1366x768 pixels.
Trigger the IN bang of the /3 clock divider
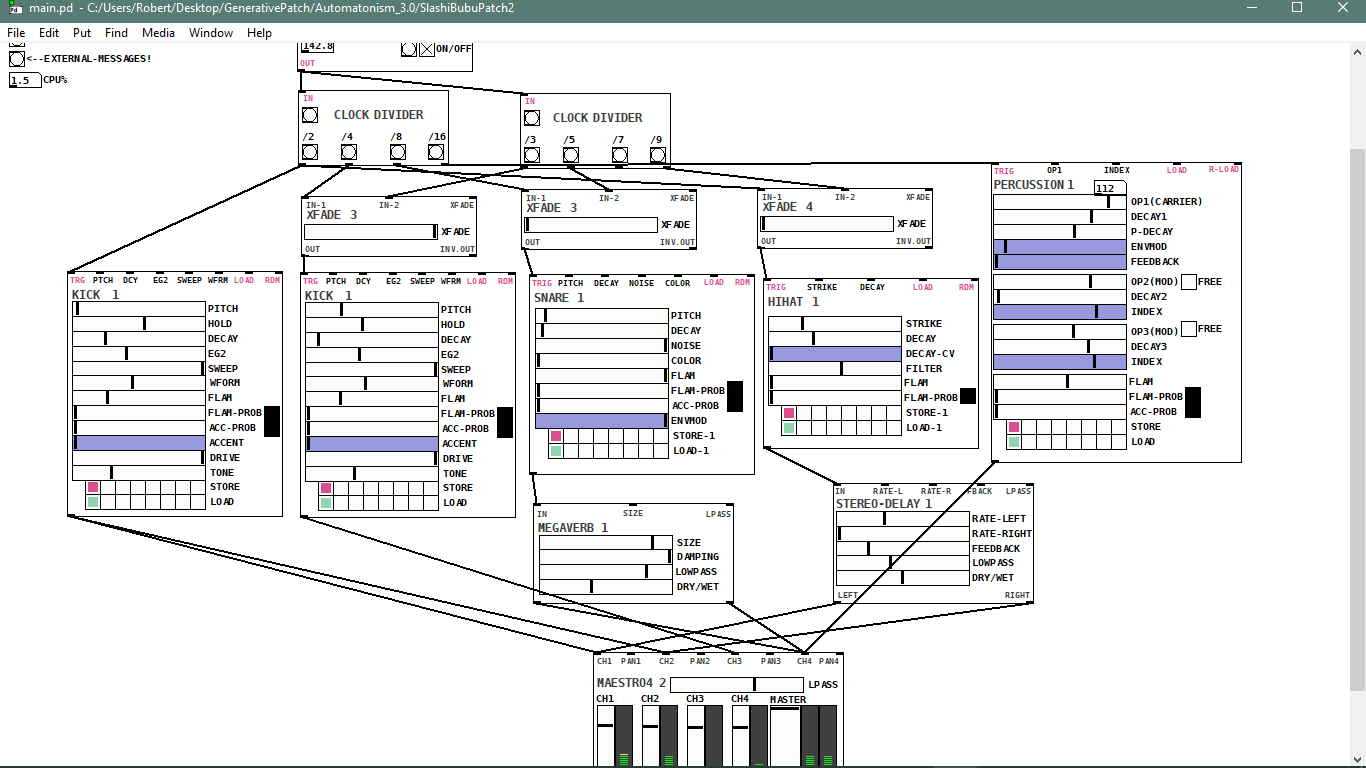[x=532, y=118]
